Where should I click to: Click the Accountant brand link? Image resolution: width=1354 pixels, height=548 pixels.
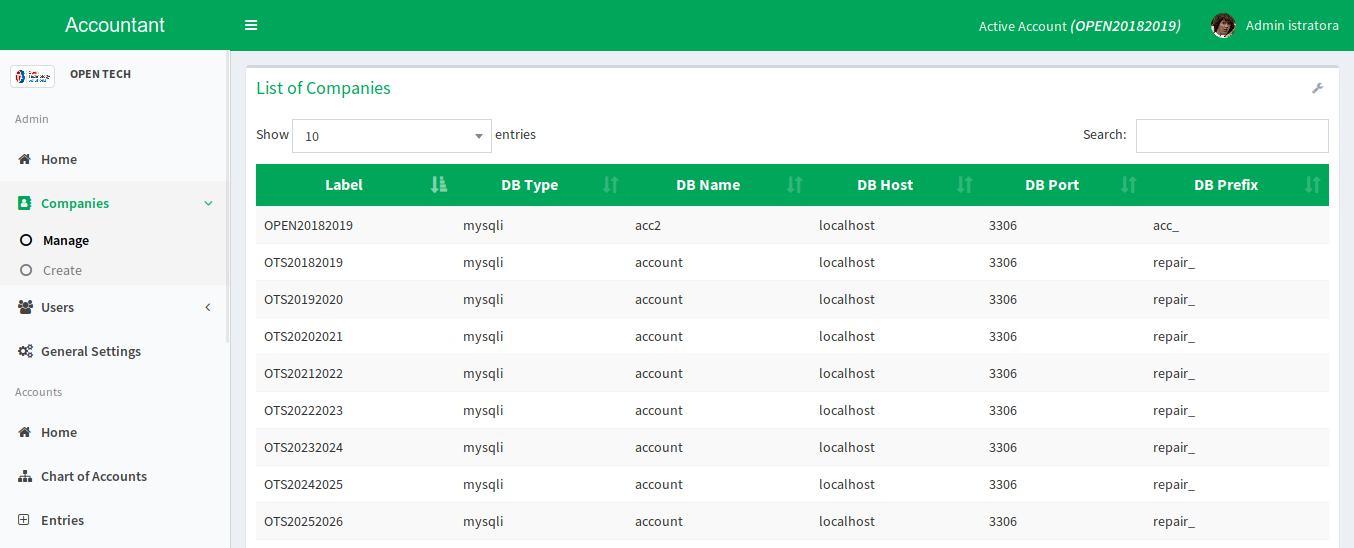(x=115, y=25)
